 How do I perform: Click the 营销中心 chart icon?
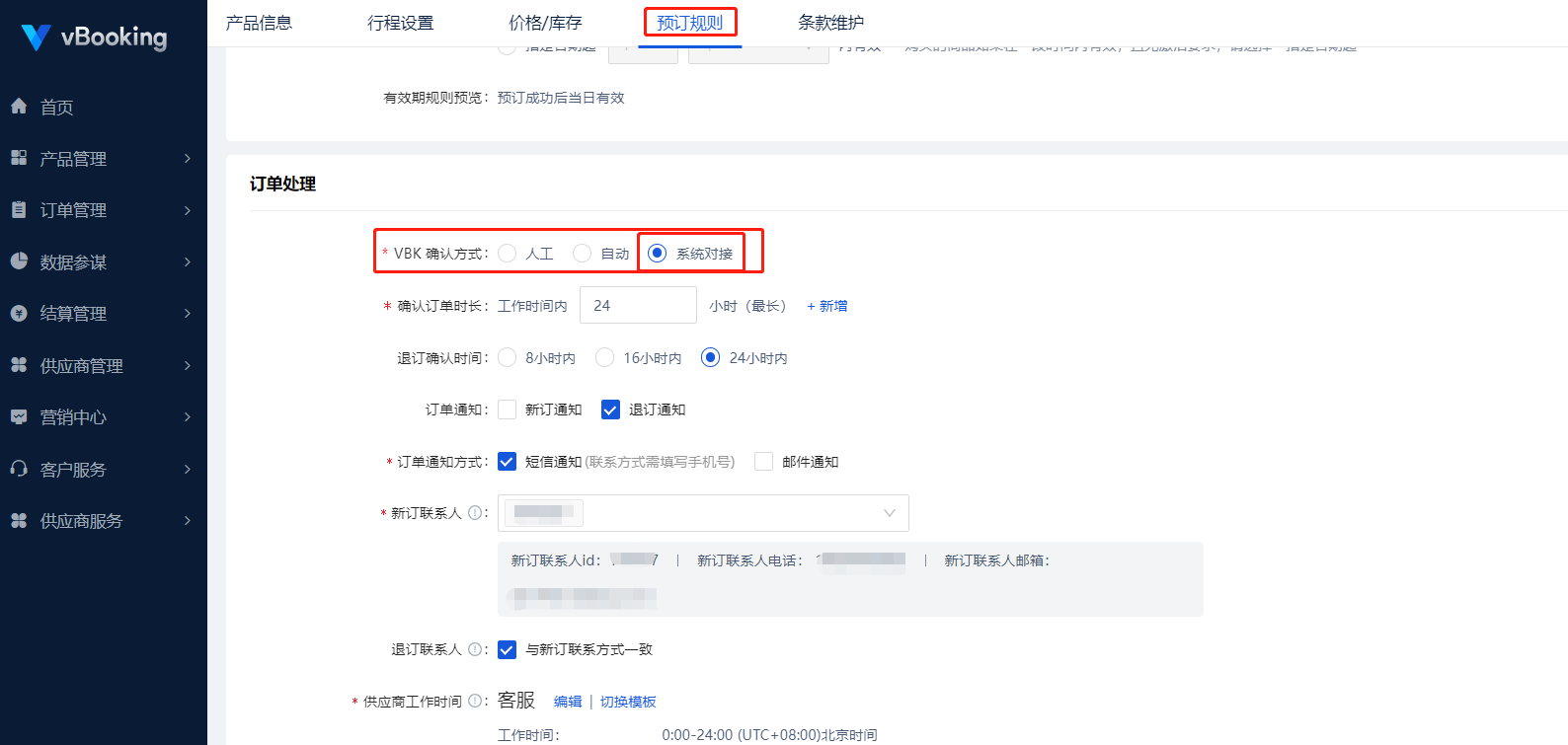point(19,417)
